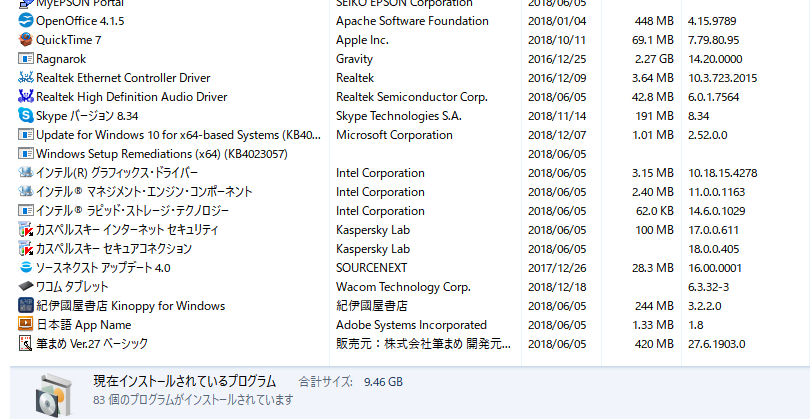
Task: Select インテル マネジメント・エンジン・コンポーネント entry
Action: pyautogui.click(x=144, y=192)
